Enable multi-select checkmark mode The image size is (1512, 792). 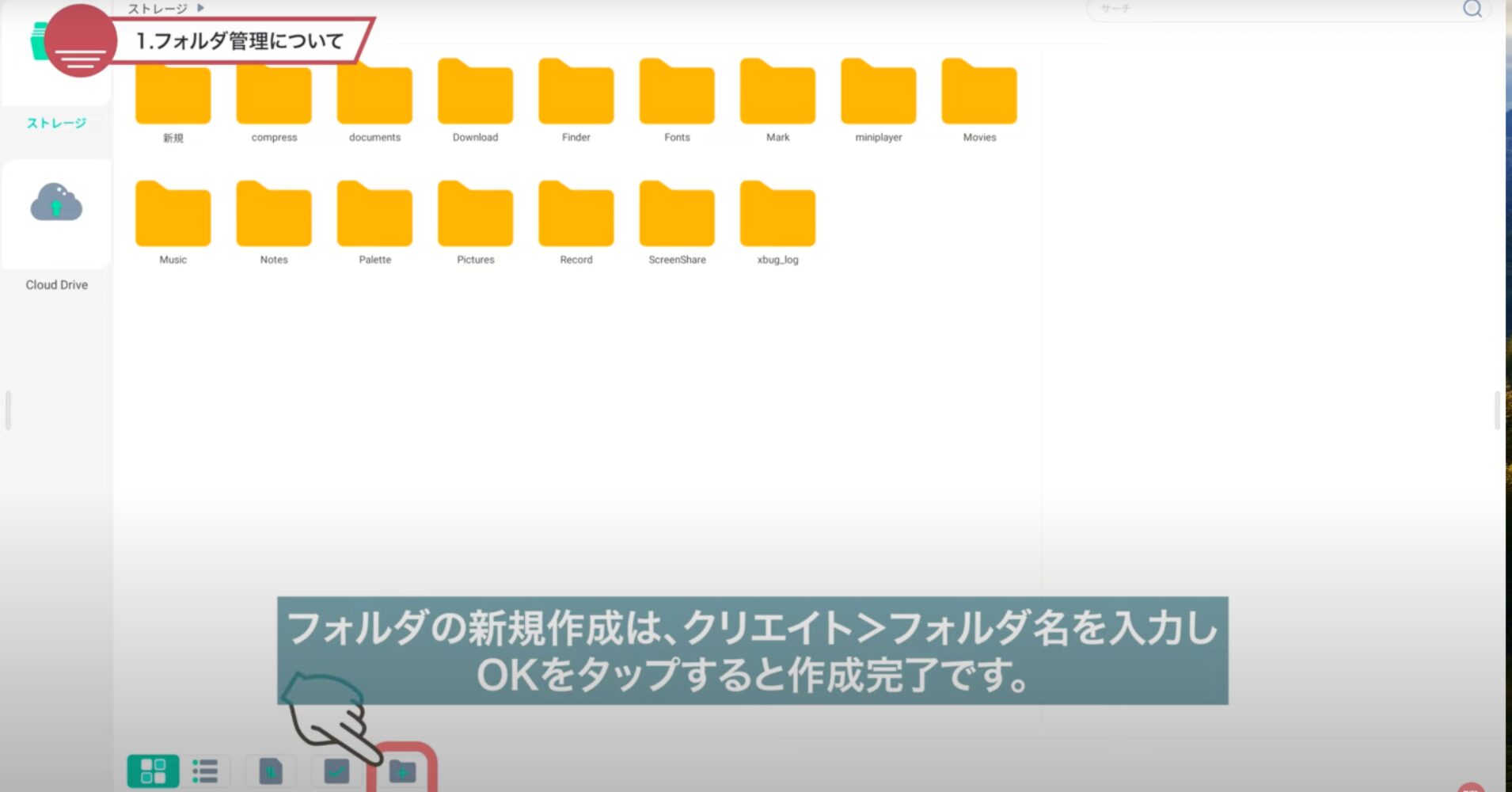tap(336, 771)
